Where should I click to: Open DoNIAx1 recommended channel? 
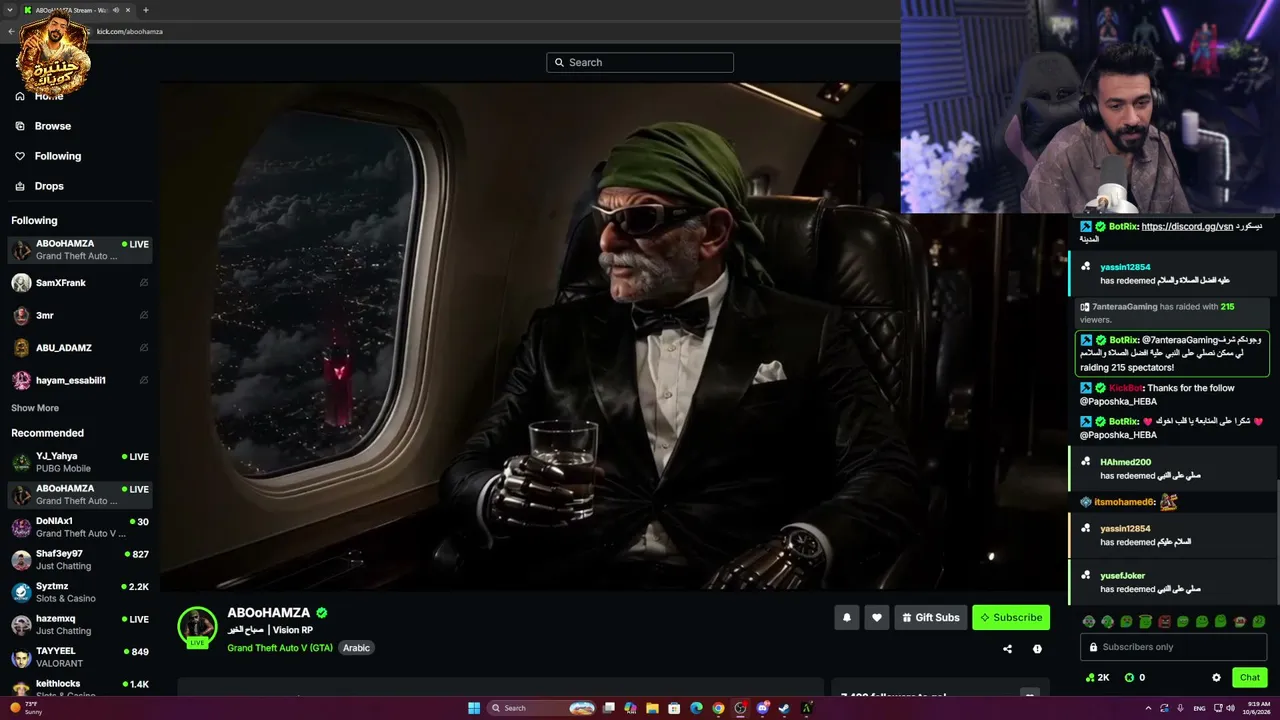point(80,527)
